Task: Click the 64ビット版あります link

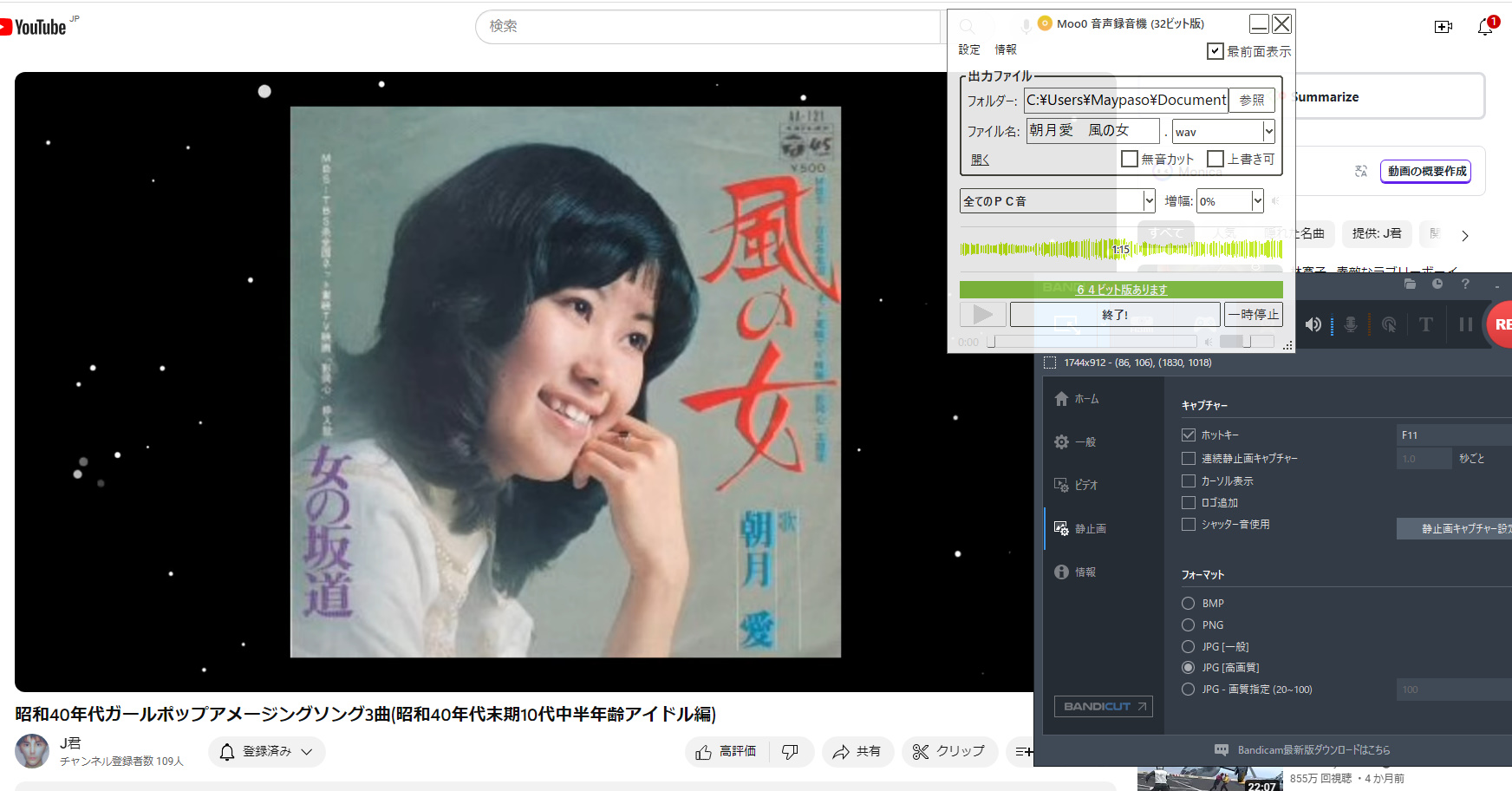Action: point(1122,290)
